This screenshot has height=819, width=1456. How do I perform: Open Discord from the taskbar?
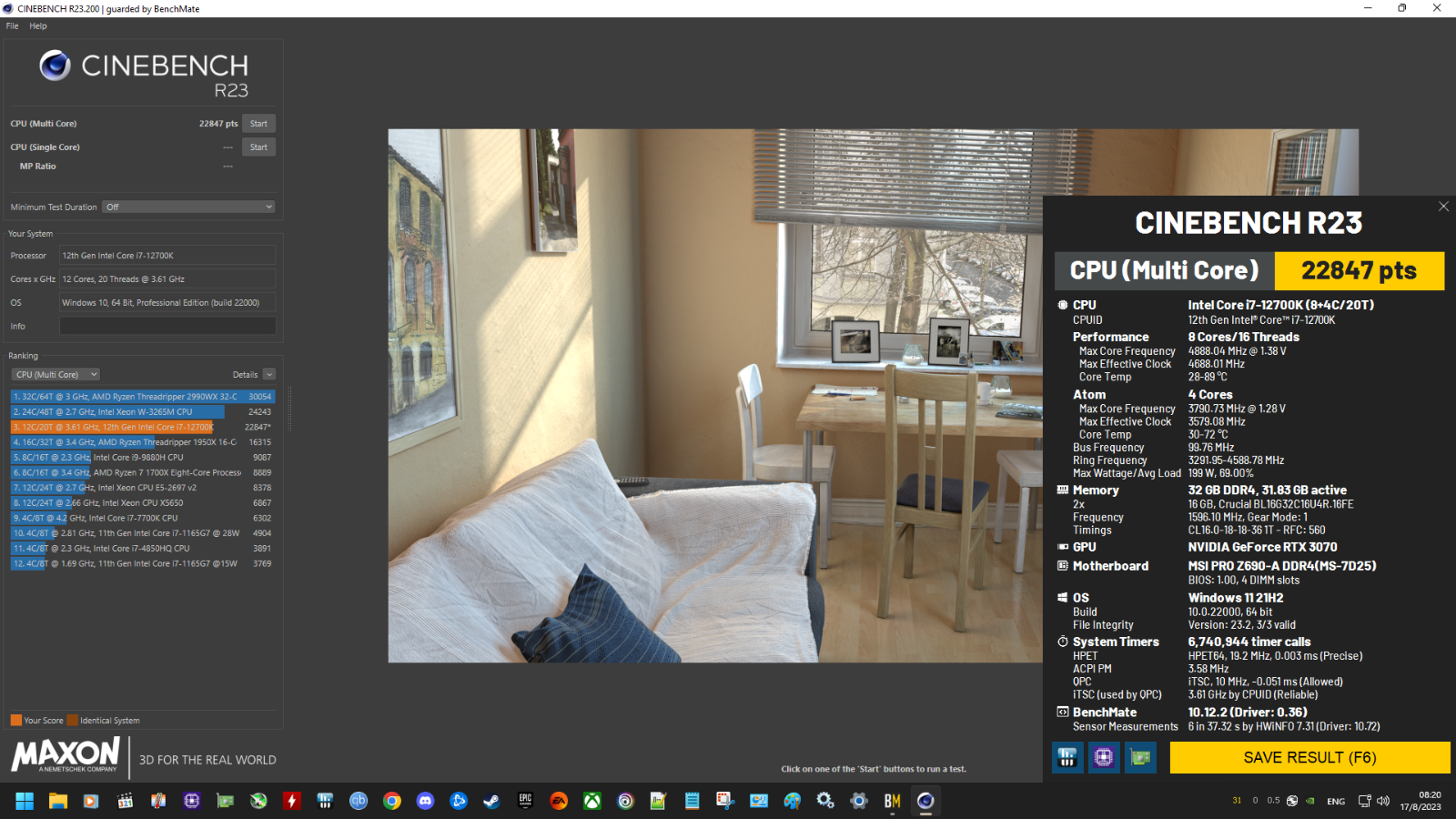(x=425, y=801)
